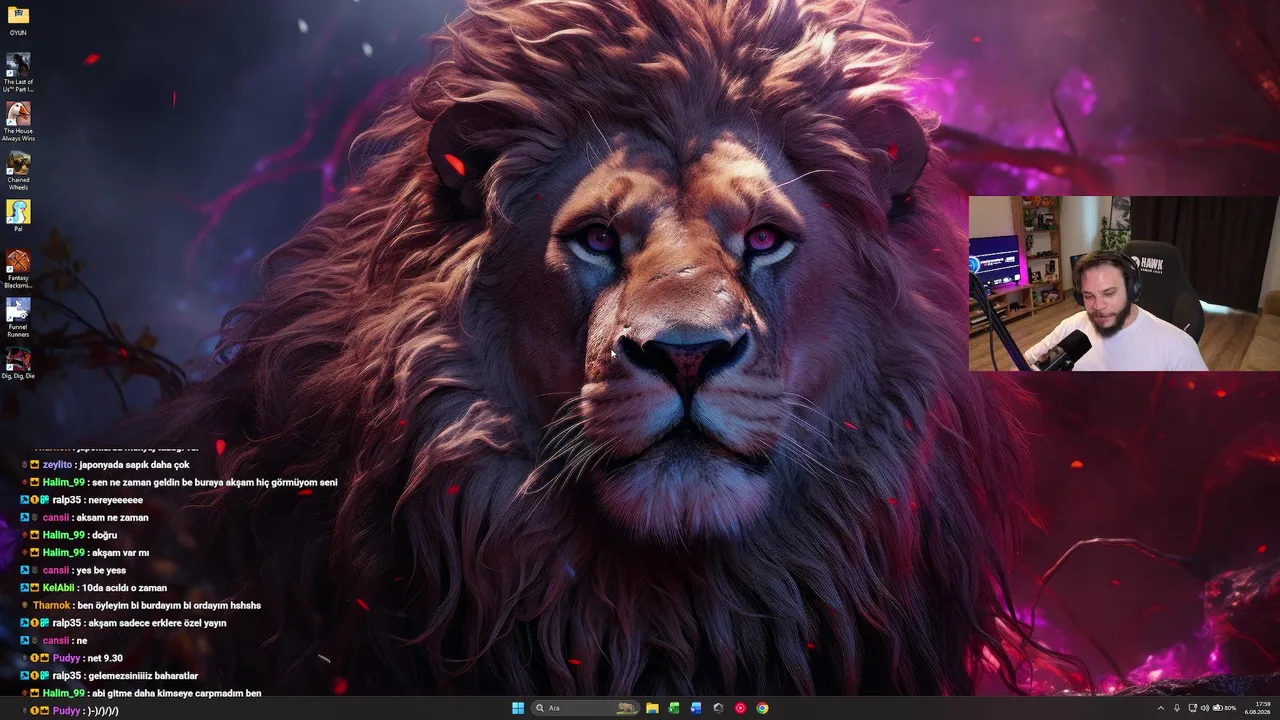This screenshot has width=1280, height=720.
Task: Select the Dig, Dig, Die desktop shortcut
Action: point(18,363)
